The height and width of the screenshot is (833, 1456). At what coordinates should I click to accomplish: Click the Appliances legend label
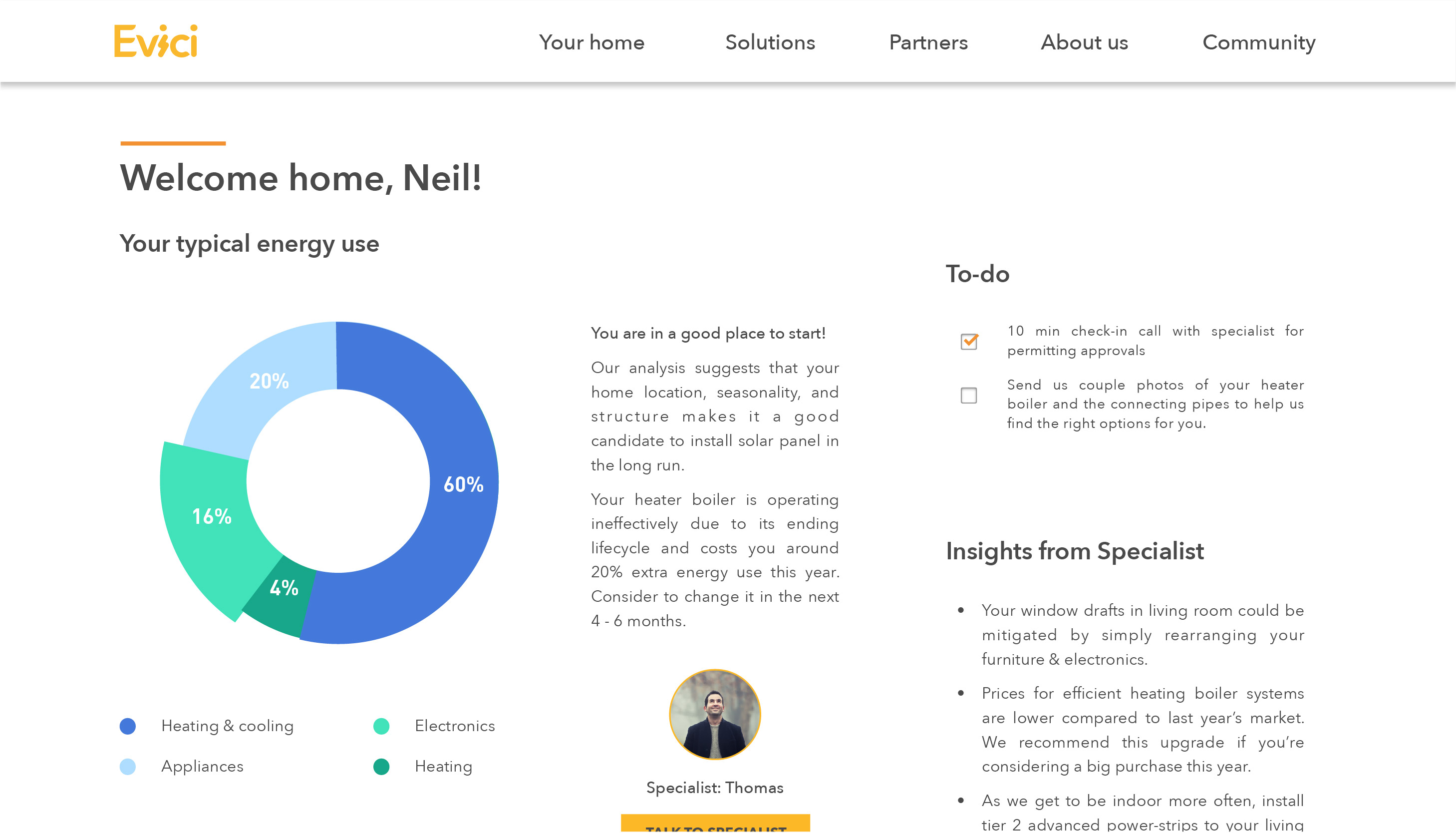202,767
